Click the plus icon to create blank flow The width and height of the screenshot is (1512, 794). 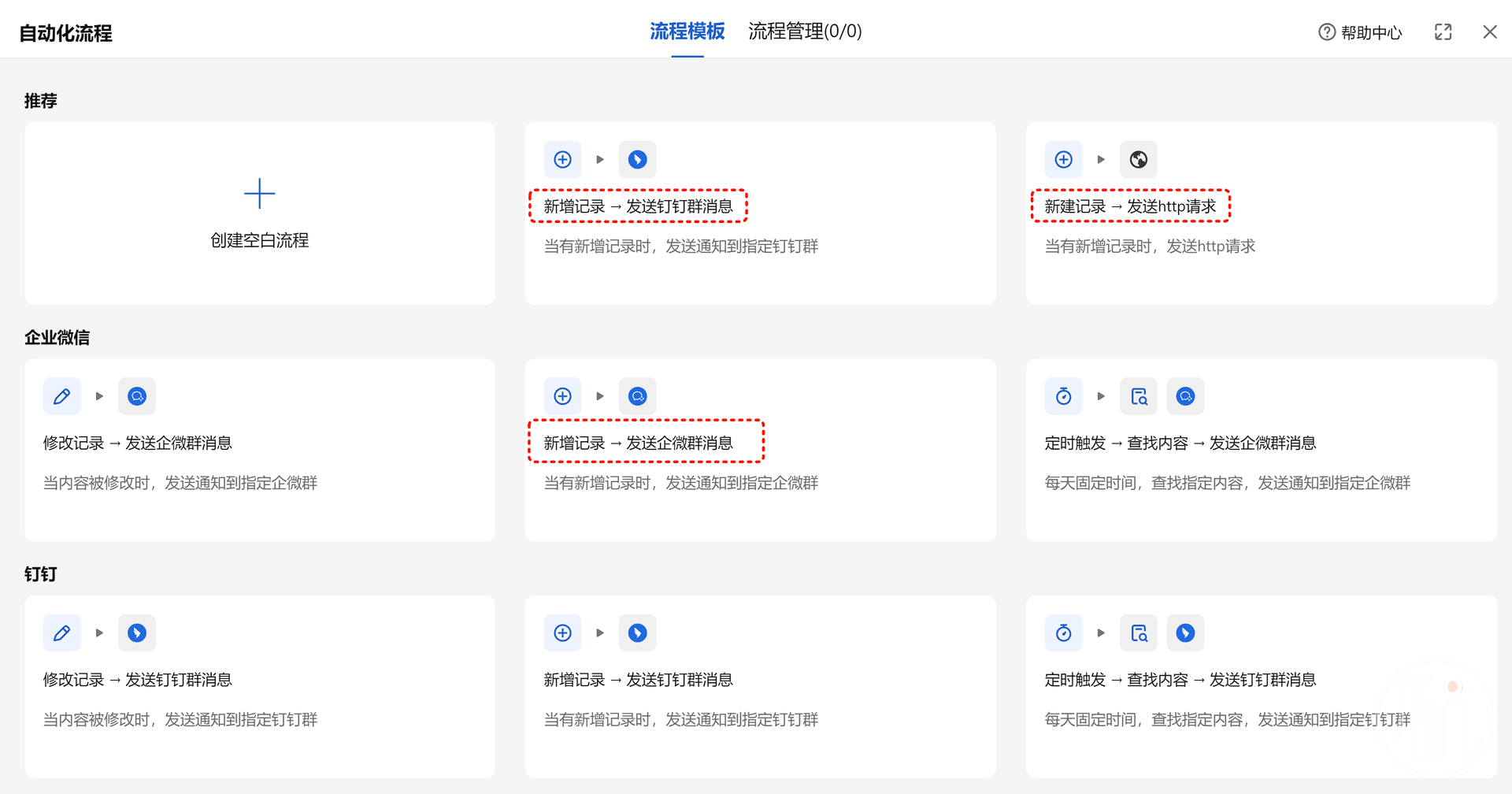pos(259,194)
